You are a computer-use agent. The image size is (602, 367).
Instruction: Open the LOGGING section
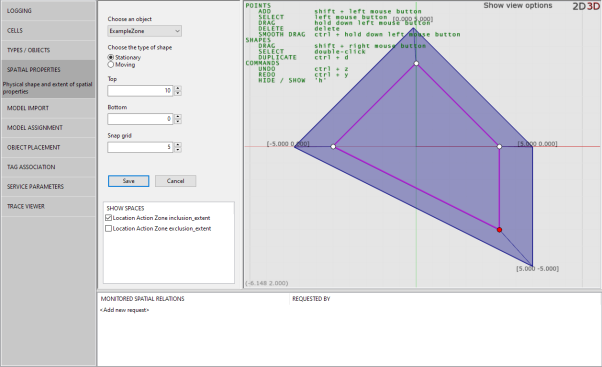(48, 11)
